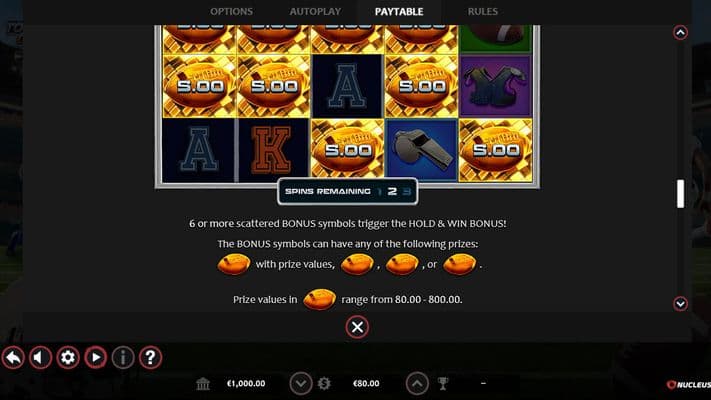Switch to the AUTOPLAY tab
This screenshot has height=400, width=711.
[x=315, y=12]
